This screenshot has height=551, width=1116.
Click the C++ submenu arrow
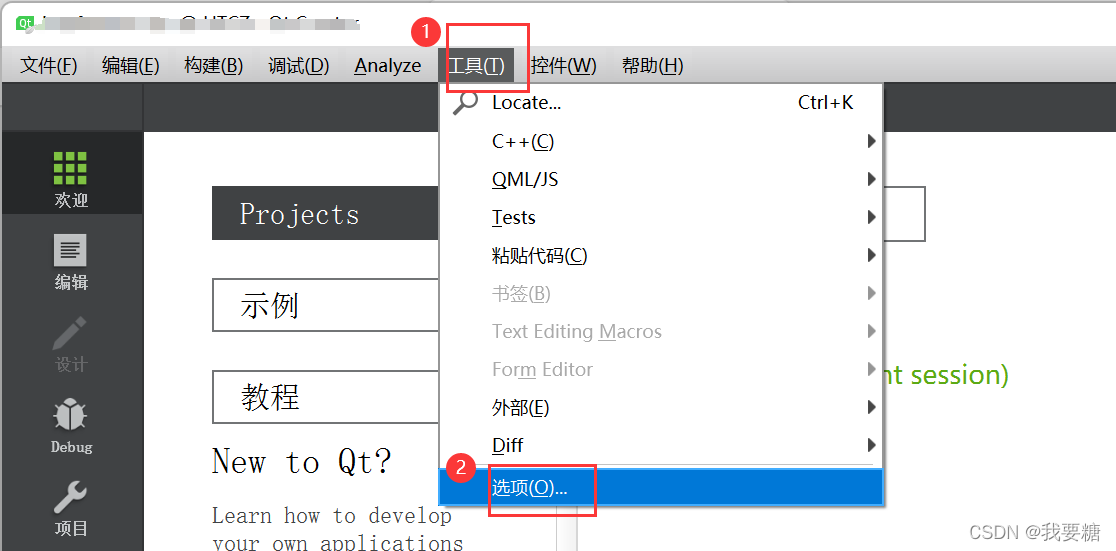[x=871, y=142]
